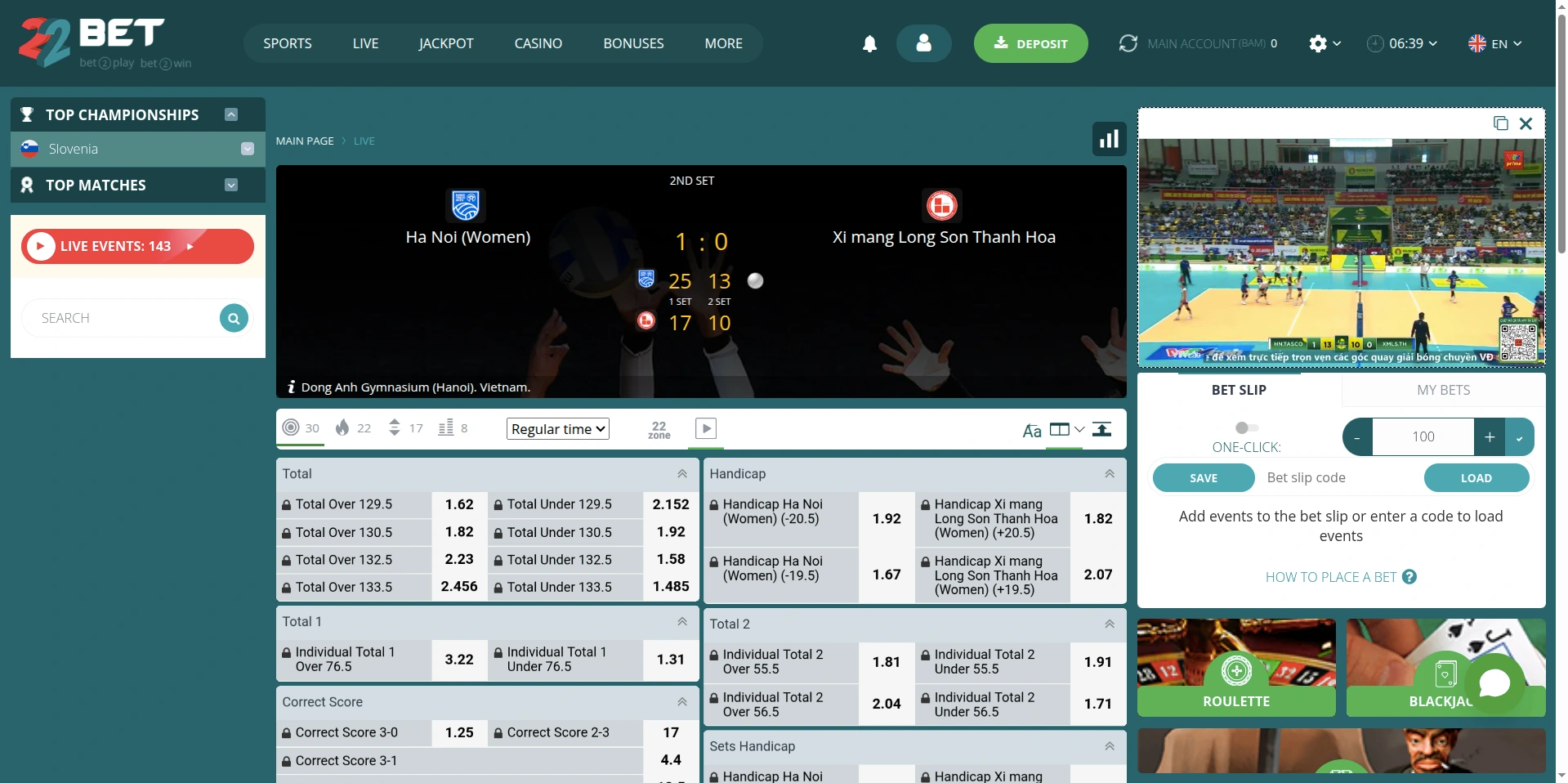Open the live chat bubble

click(x=1494, y=683)
